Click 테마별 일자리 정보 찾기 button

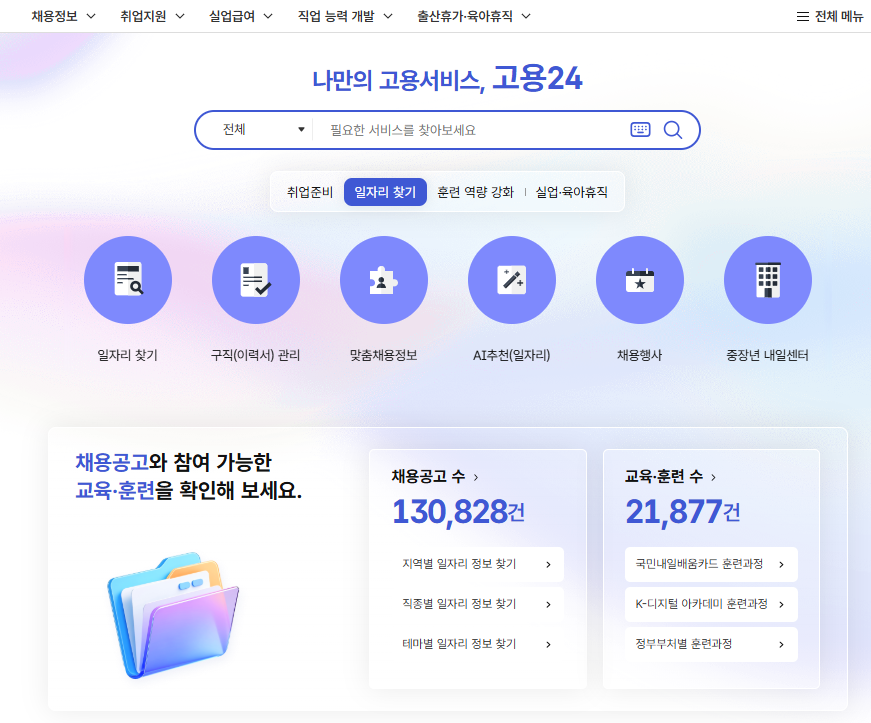478,644
